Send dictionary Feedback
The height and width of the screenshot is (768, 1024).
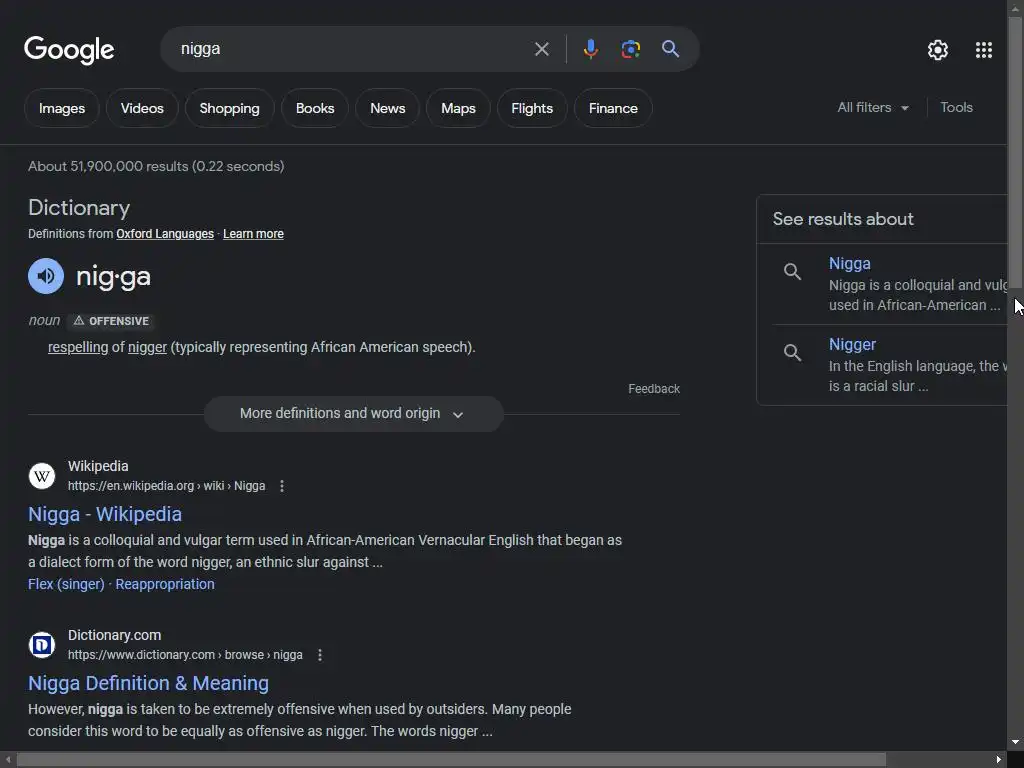click(654, 389)
